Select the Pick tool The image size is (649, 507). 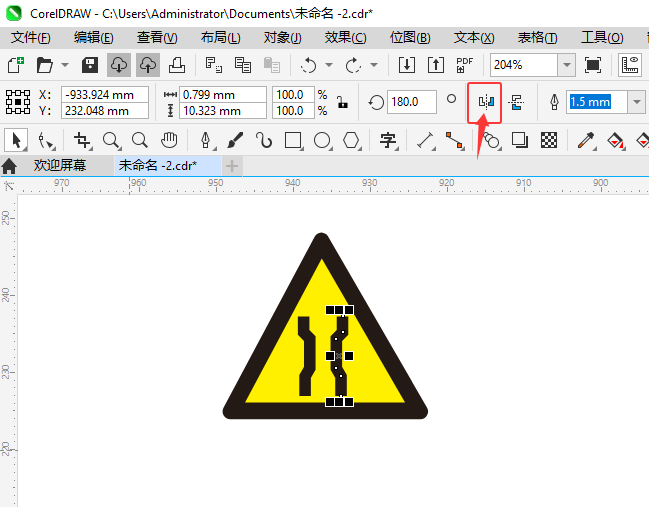tap(16, 140)
